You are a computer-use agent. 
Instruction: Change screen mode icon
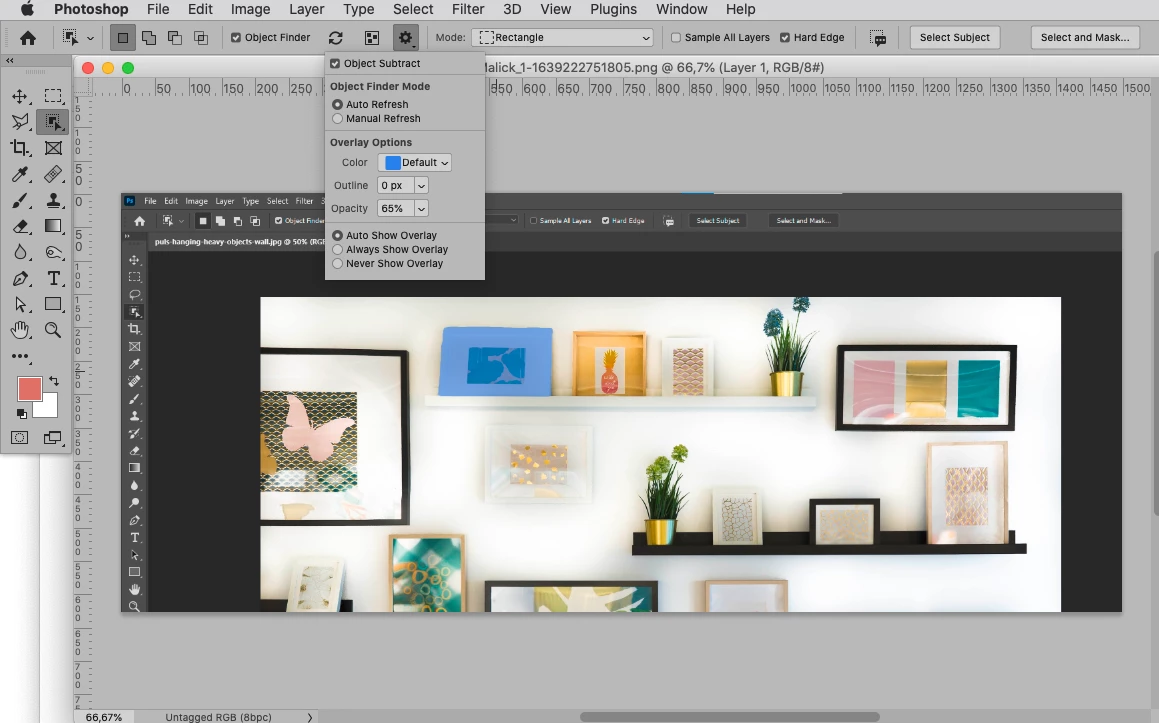coord(52,438)
